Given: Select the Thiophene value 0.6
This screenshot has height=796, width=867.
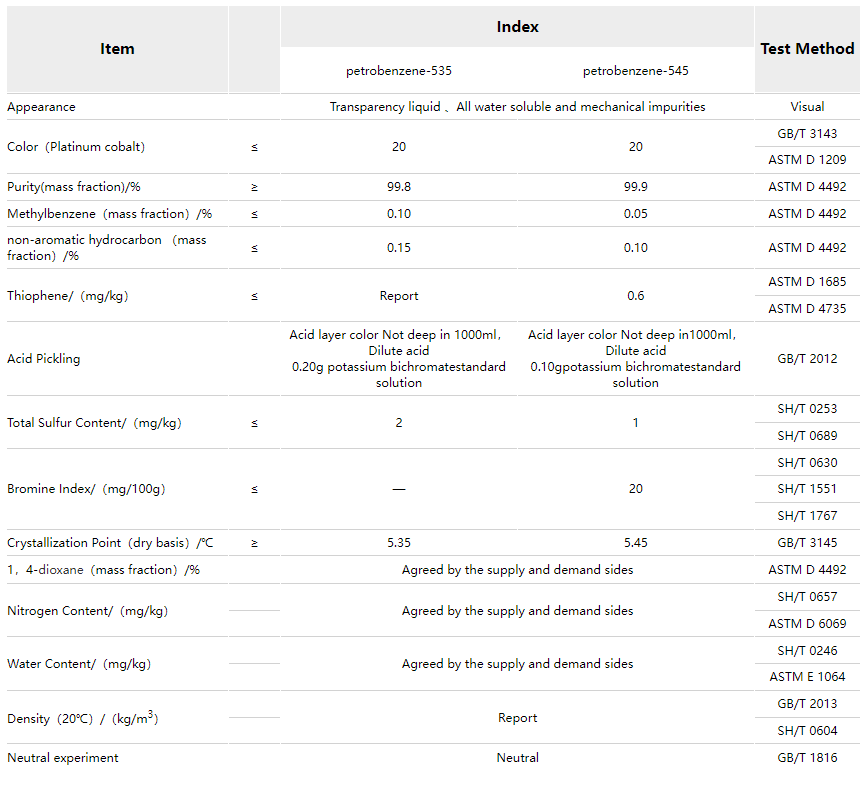Looking at the screenshot, I should pos(635,296).
